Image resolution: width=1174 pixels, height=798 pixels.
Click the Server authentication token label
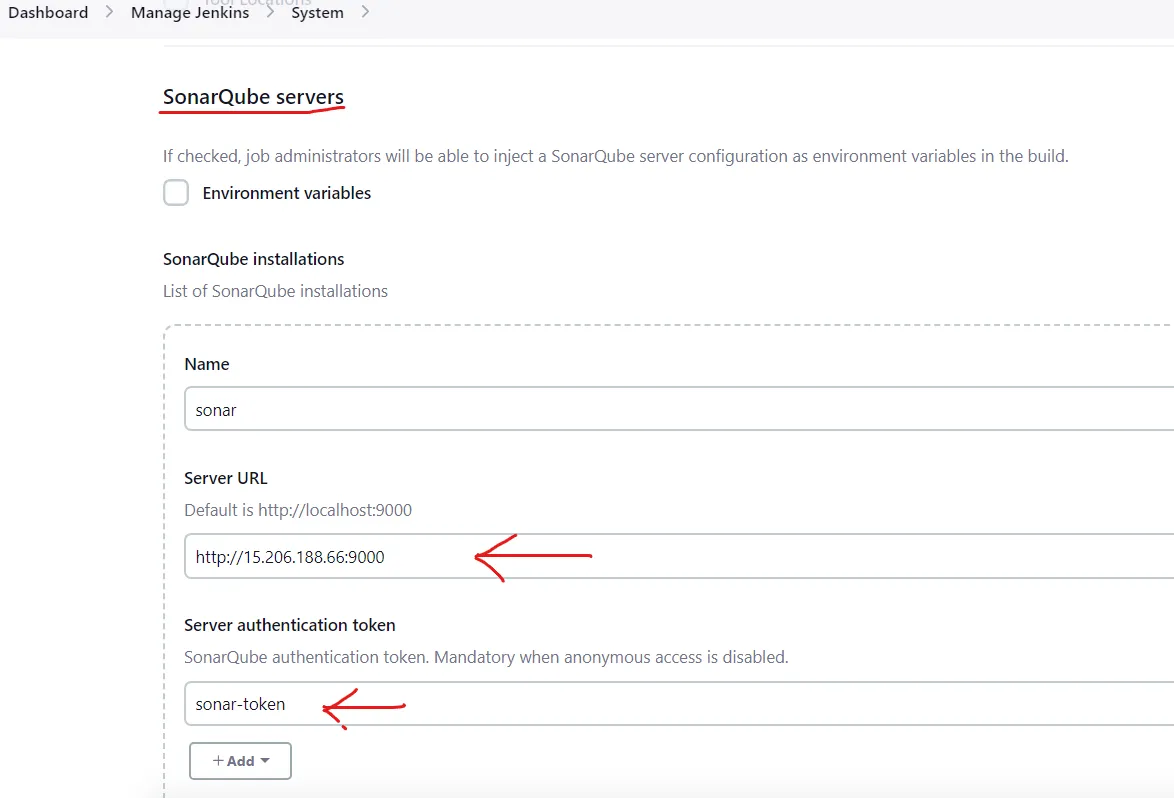290,625
